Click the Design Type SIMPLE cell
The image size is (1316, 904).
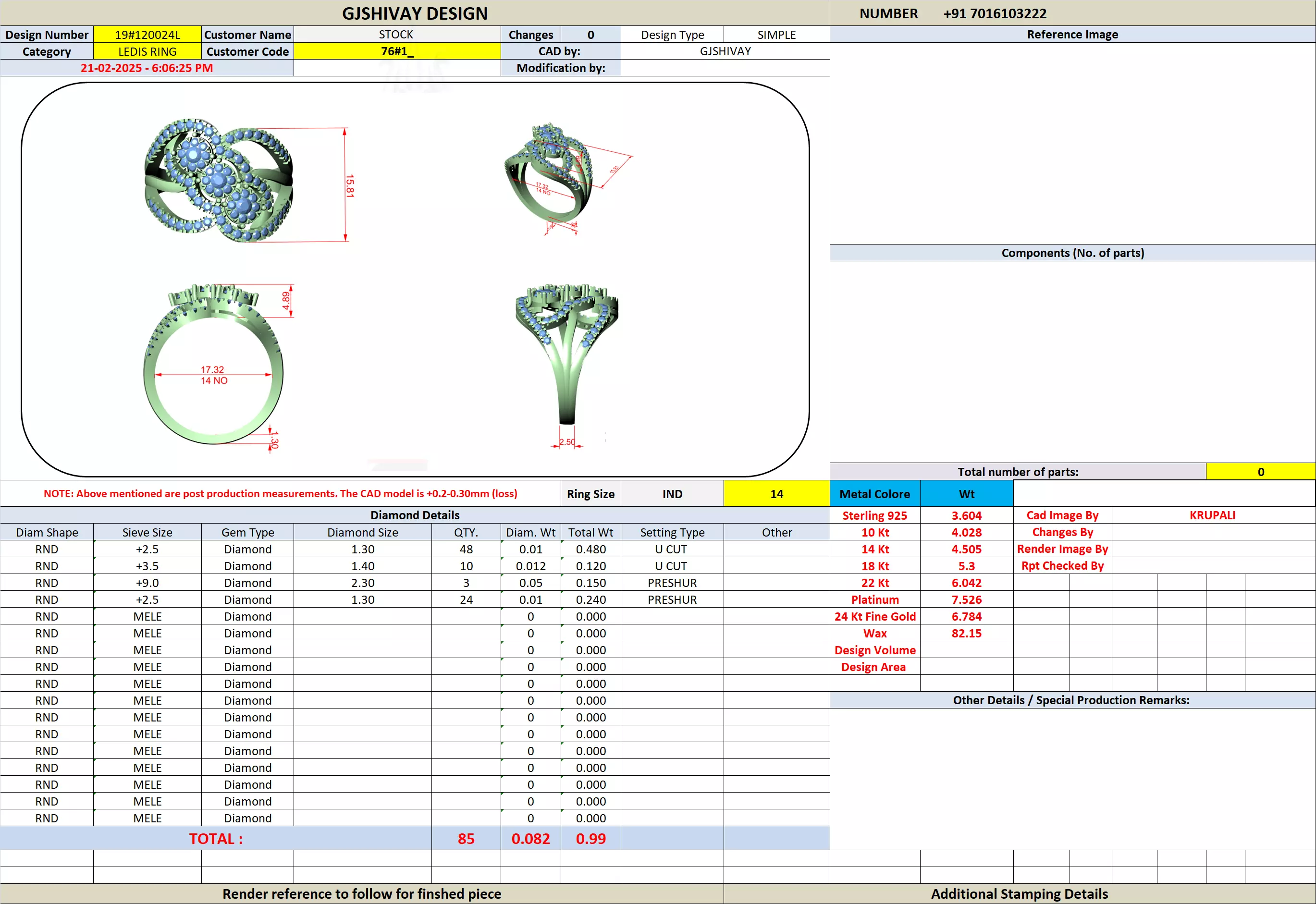click(x=776, y=35)
